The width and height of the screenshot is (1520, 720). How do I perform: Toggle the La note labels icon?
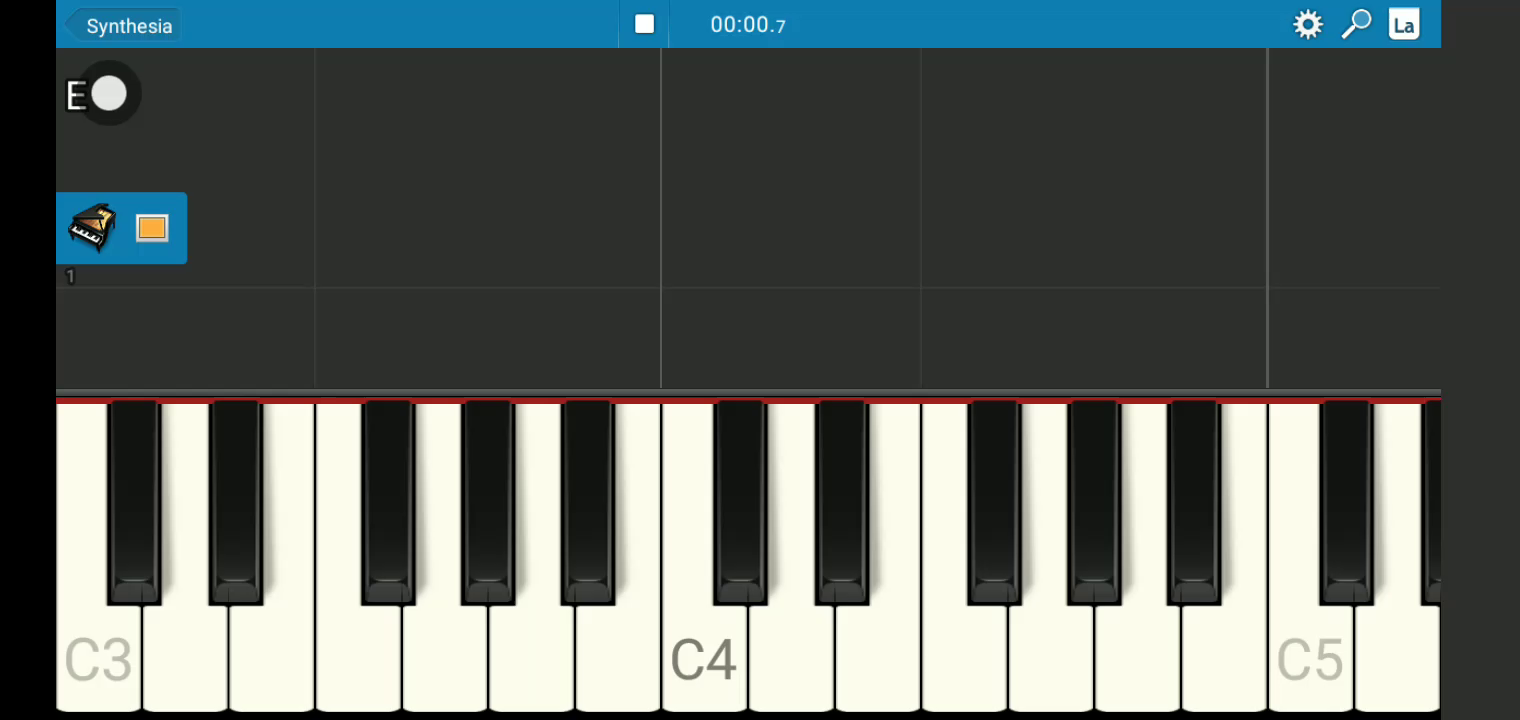click(1404, 24)
